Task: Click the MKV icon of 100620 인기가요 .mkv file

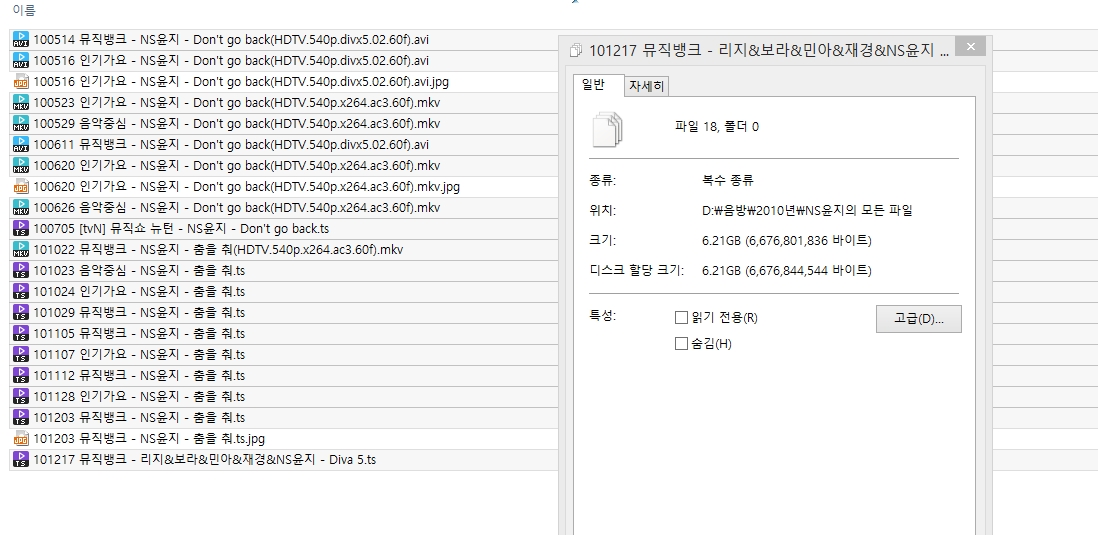Action: (21, 166)
